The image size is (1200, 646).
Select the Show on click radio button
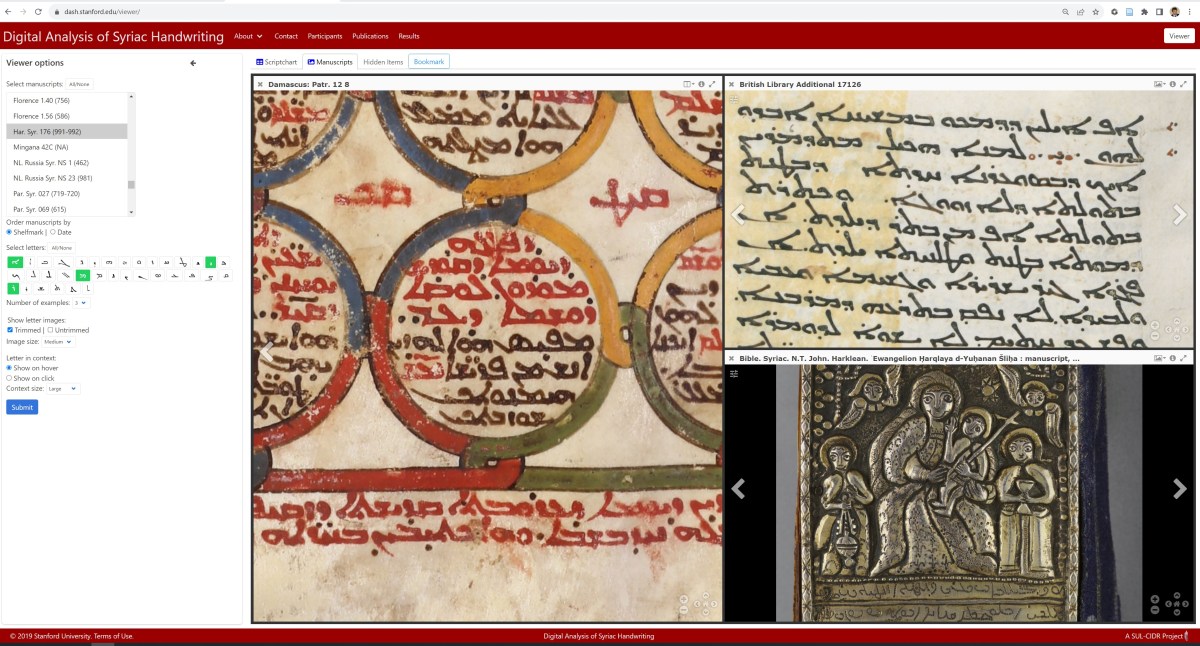11,378
